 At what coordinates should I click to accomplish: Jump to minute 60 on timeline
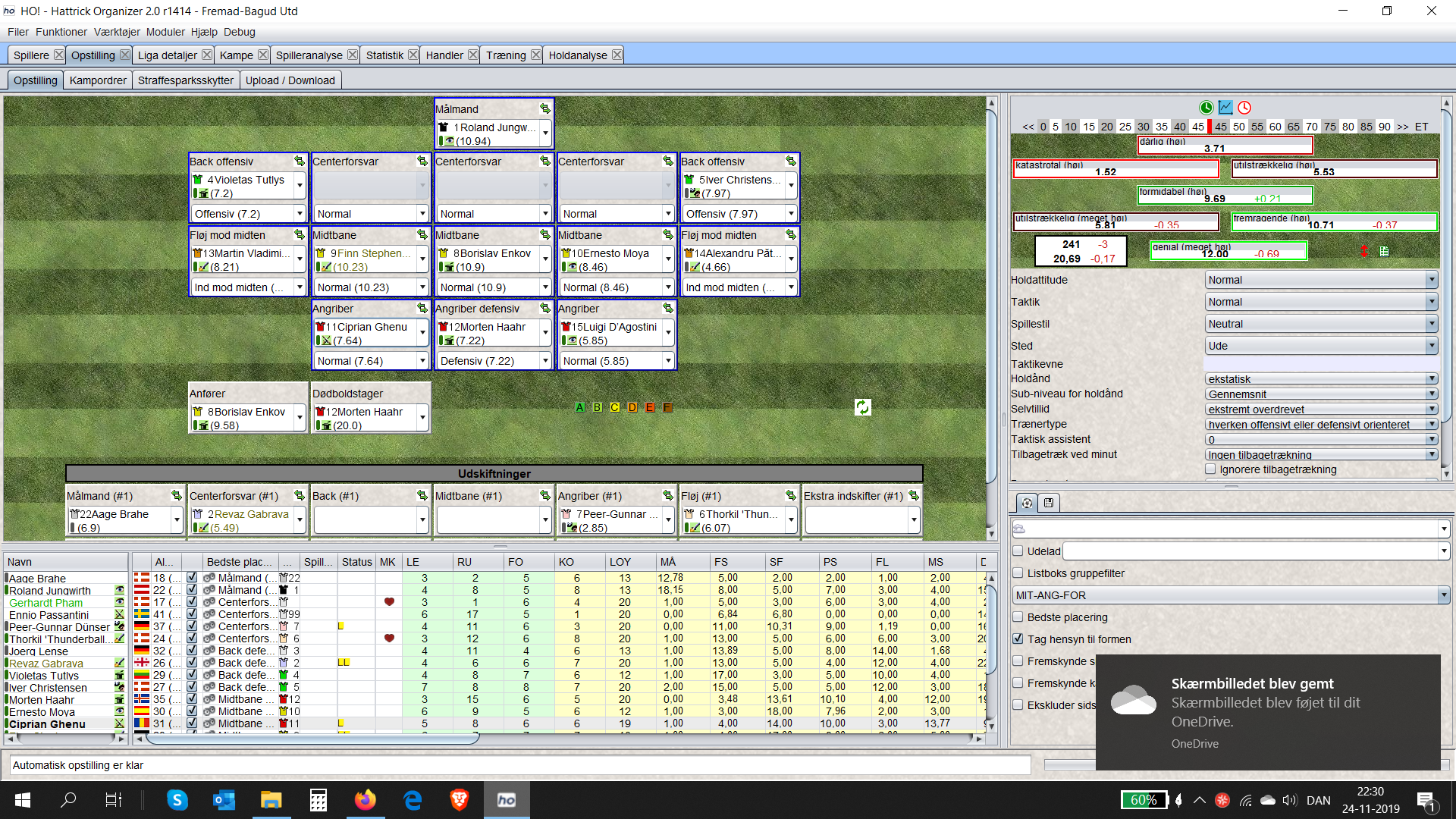coord(1276,127)
